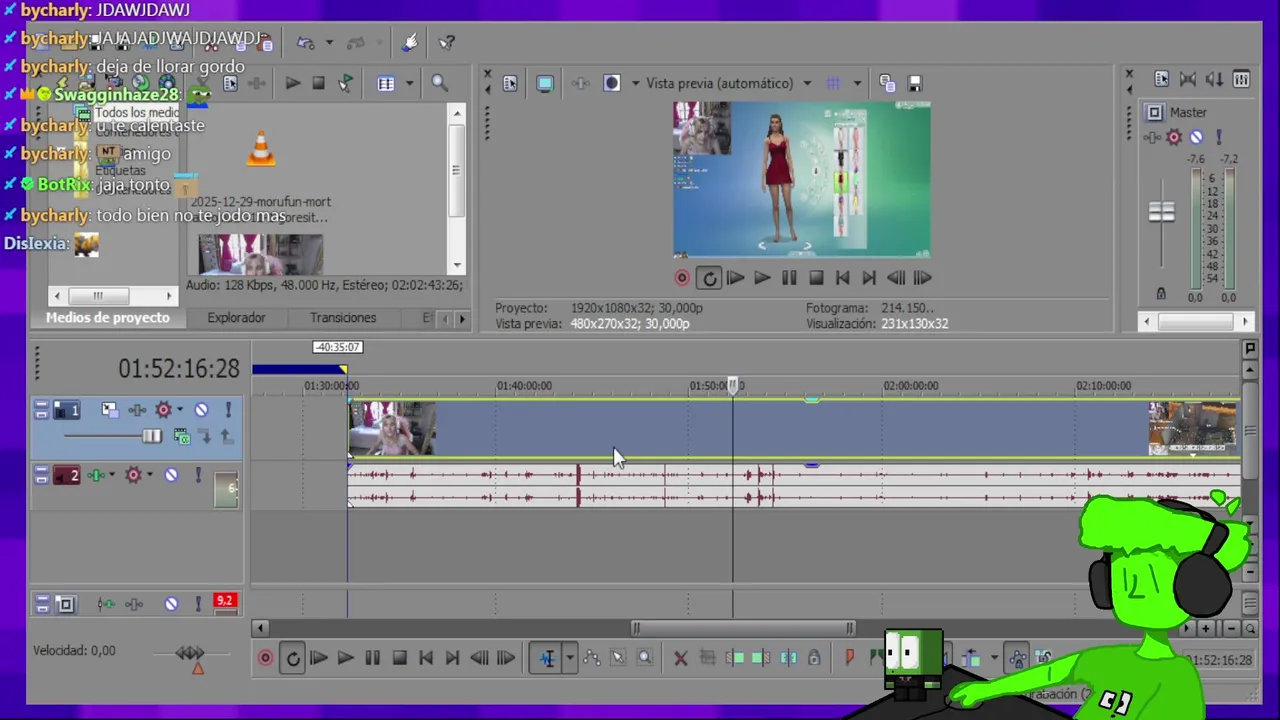Mute audio track 2
This screenshot has width=1280, height=720.
click(x=171, y=476)
